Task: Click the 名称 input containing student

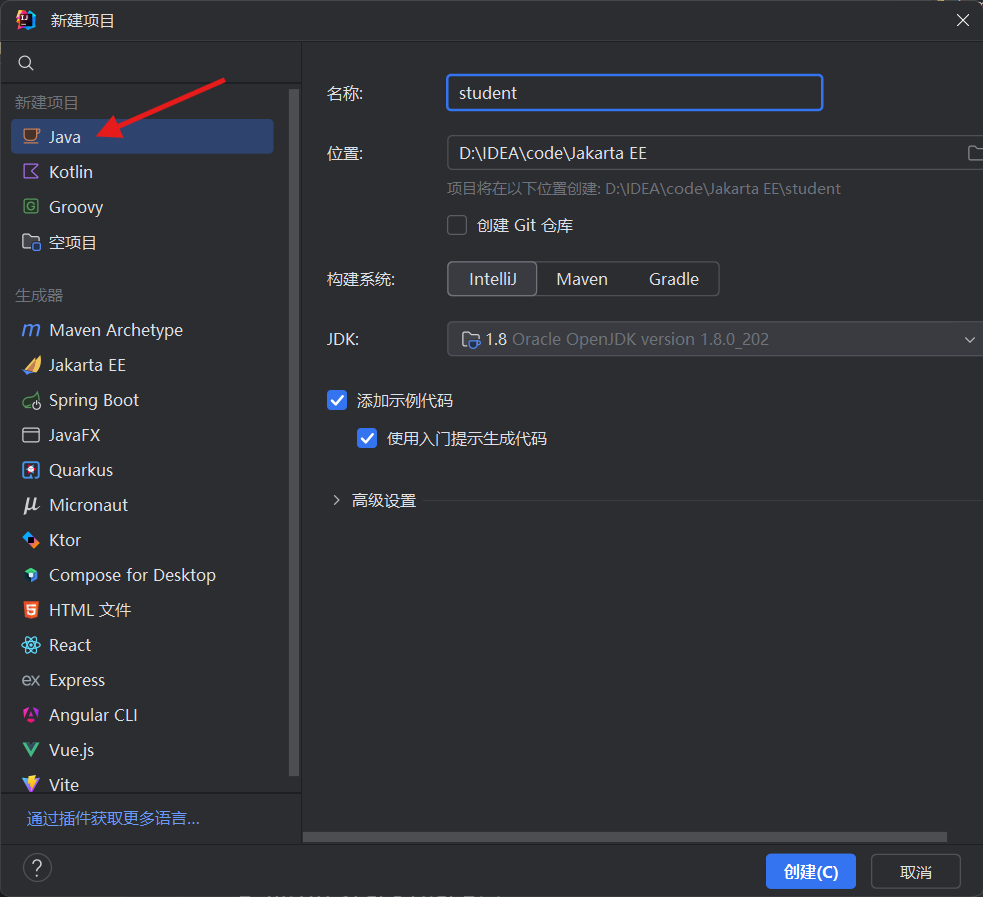Action: pyautogui.click(x=634, y=93)
